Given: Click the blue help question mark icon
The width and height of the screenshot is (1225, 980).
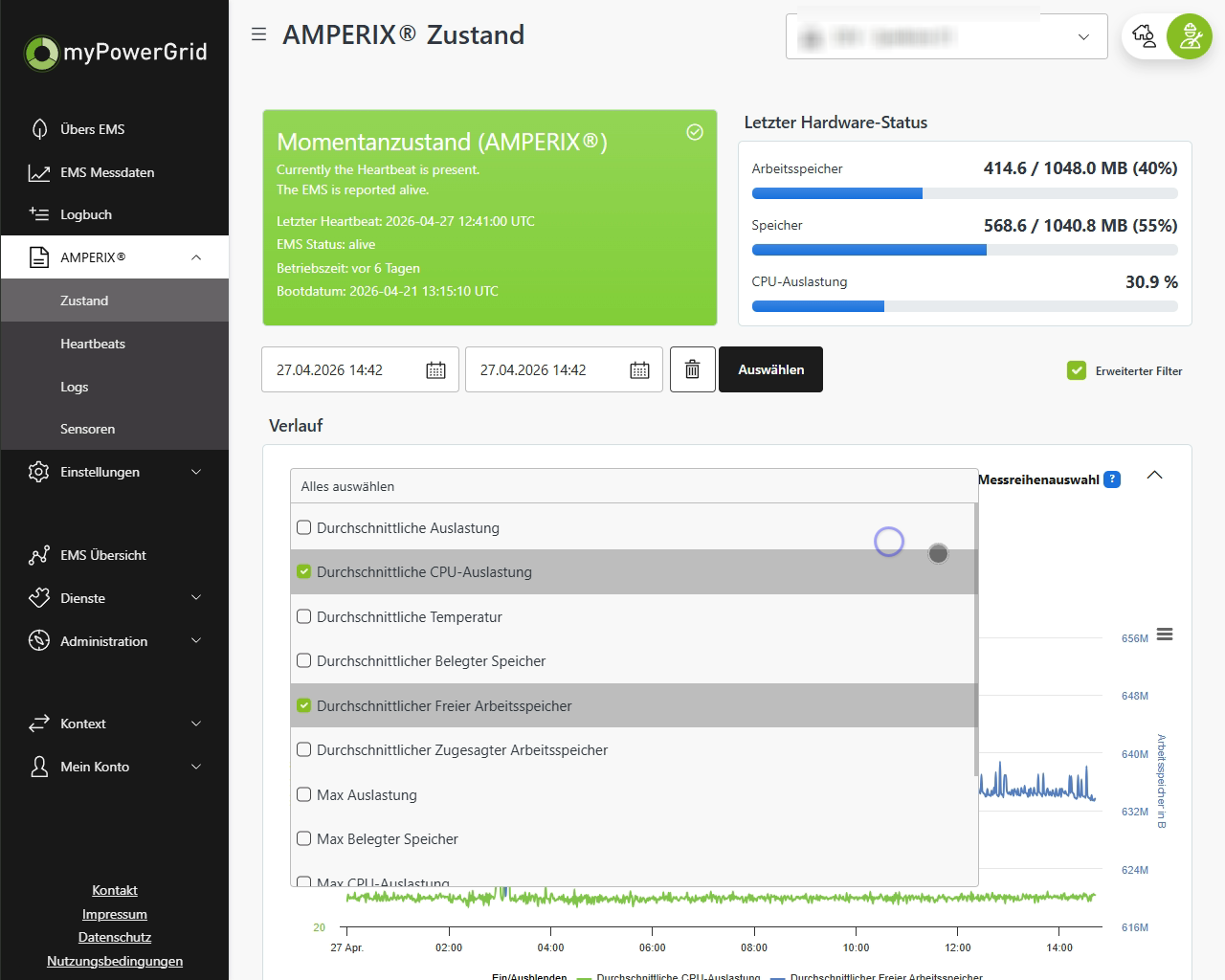Looking at the screenshot, I should 1112,479.
